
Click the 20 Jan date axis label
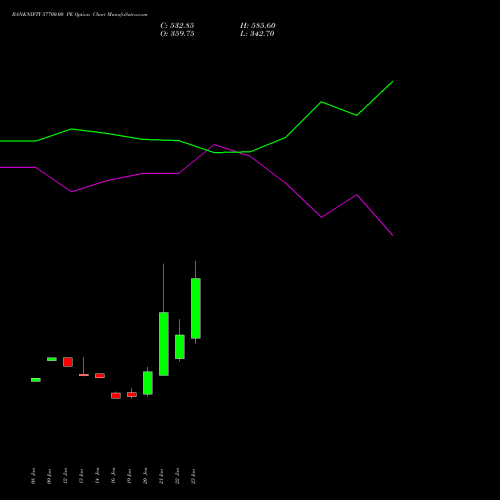coord(145,476)
